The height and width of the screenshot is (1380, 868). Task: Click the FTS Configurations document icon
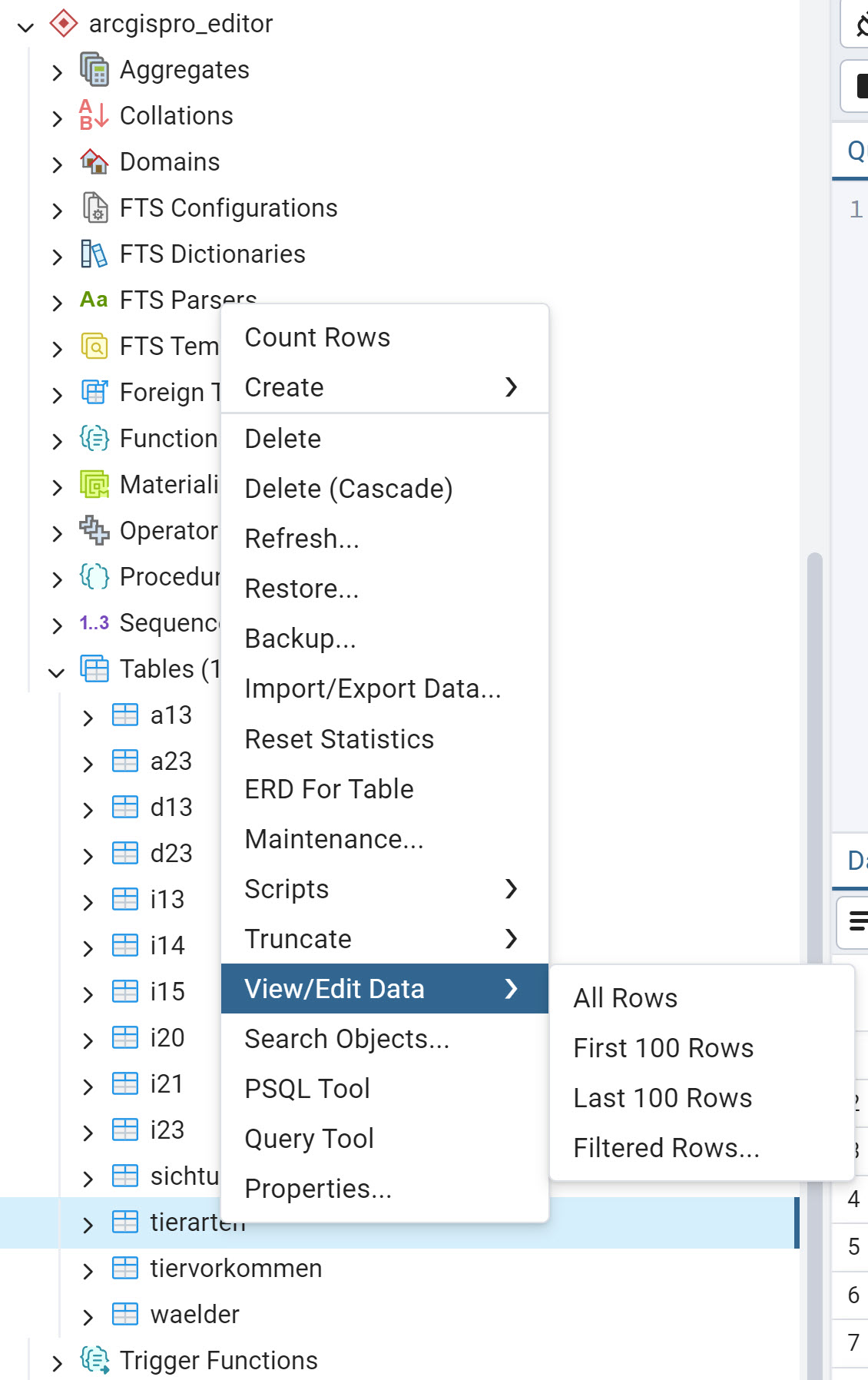[94, 208]
